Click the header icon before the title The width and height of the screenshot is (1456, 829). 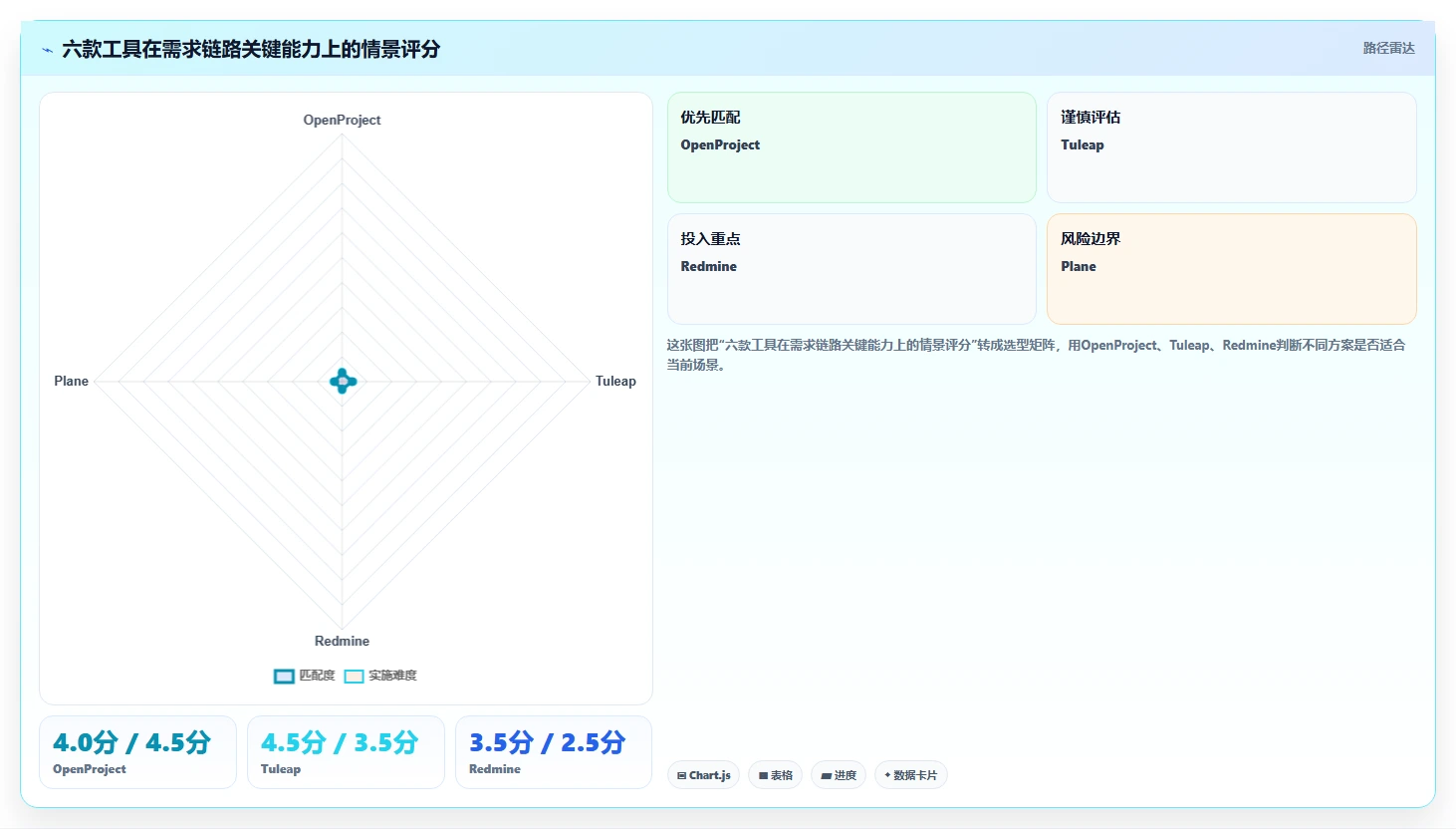[47, 50]
